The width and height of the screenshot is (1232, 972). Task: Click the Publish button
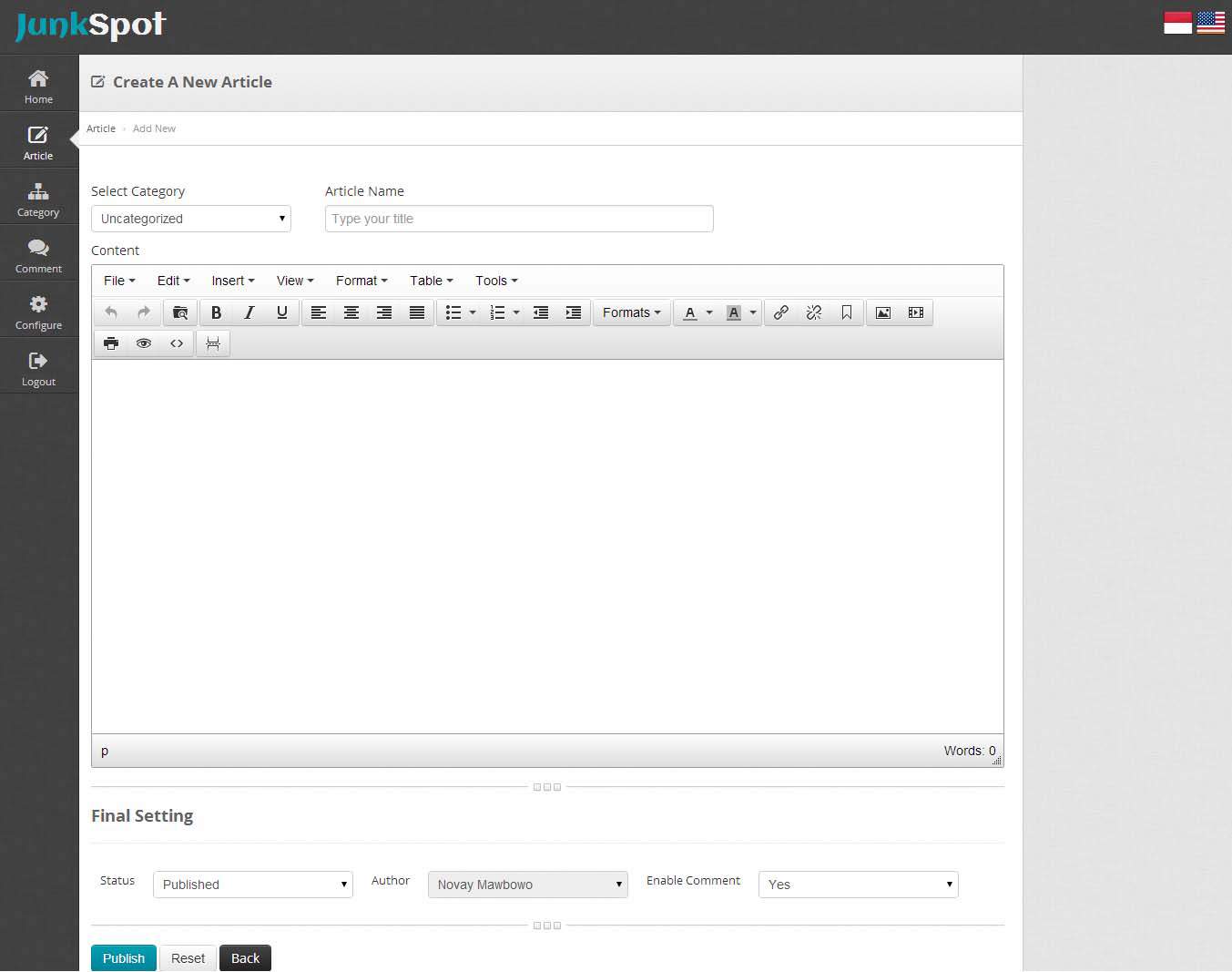click(124, 958)
